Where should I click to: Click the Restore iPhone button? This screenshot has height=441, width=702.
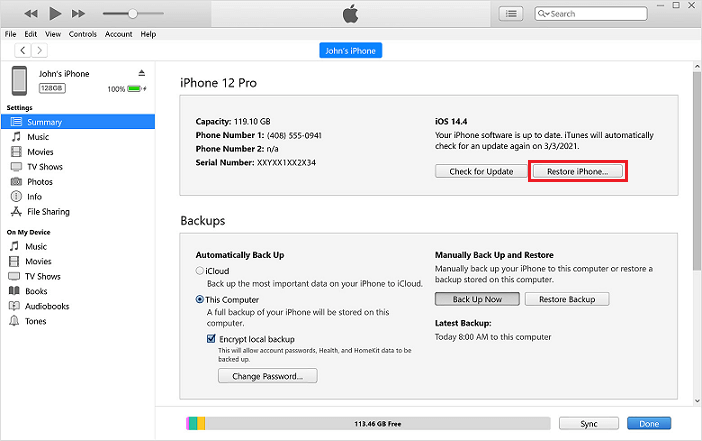577,171
